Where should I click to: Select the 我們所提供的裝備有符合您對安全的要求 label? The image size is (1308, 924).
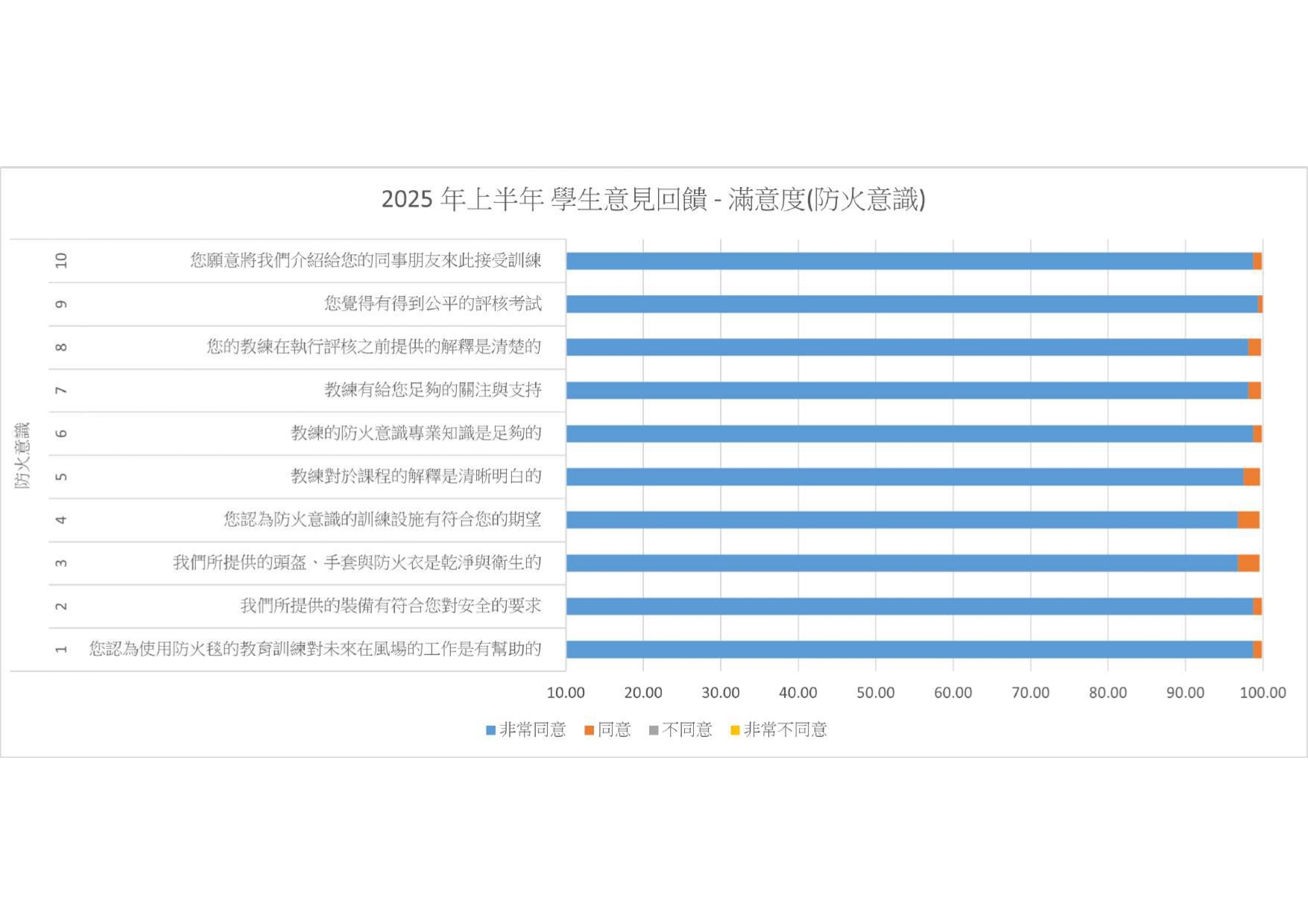point(391,606)
